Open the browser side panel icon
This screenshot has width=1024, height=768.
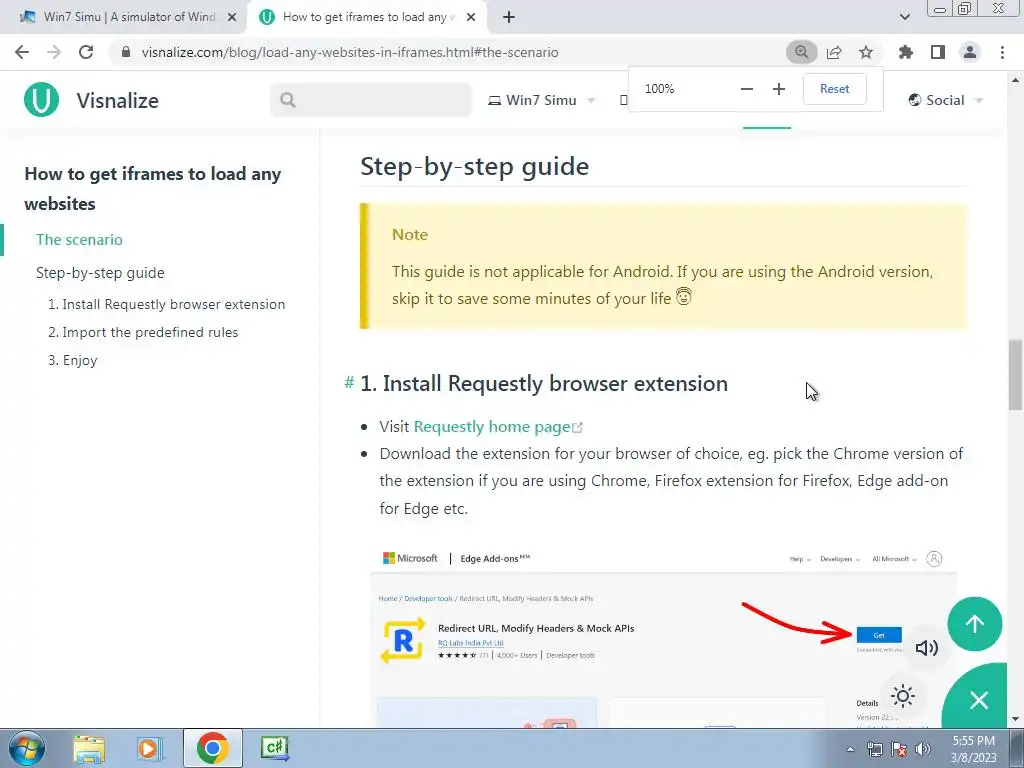pos(938,52)
